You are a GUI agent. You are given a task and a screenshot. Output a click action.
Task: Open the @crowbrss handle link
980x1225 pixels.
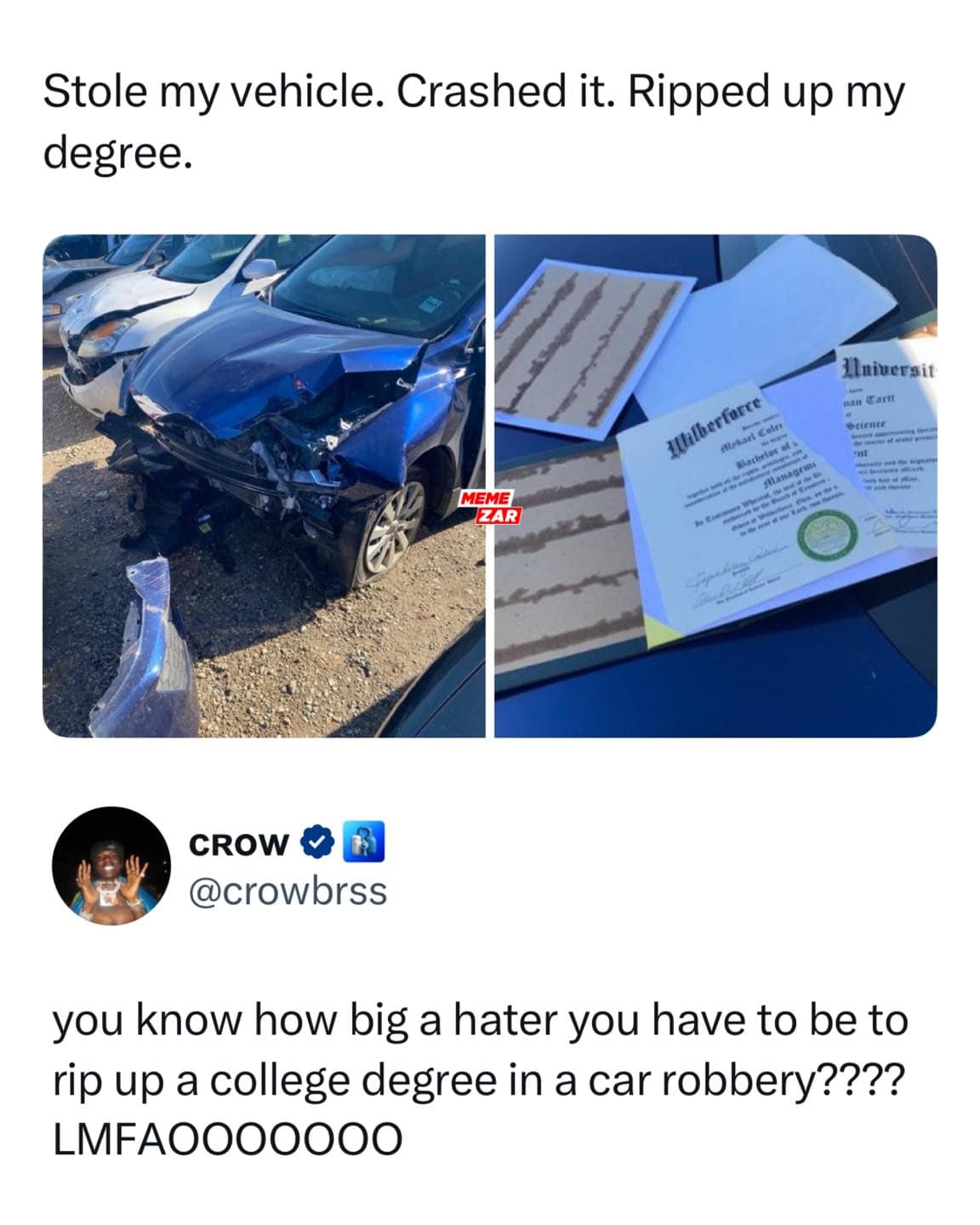pos(288,892)
